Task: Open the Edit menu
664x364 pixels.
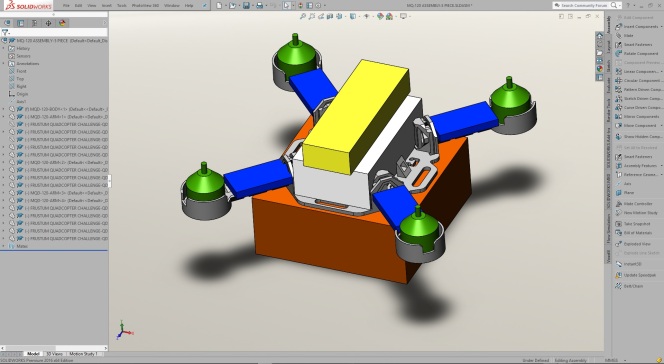Action: coord(78,6)
